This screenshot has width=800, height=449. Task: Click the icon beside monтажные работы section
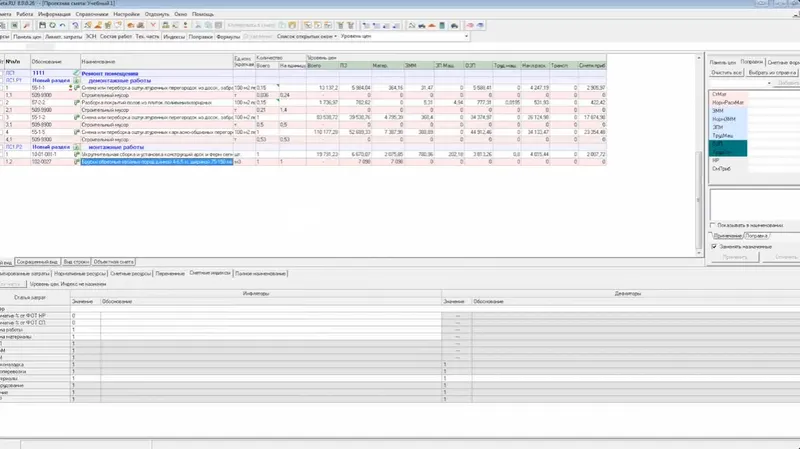point(77,147)
